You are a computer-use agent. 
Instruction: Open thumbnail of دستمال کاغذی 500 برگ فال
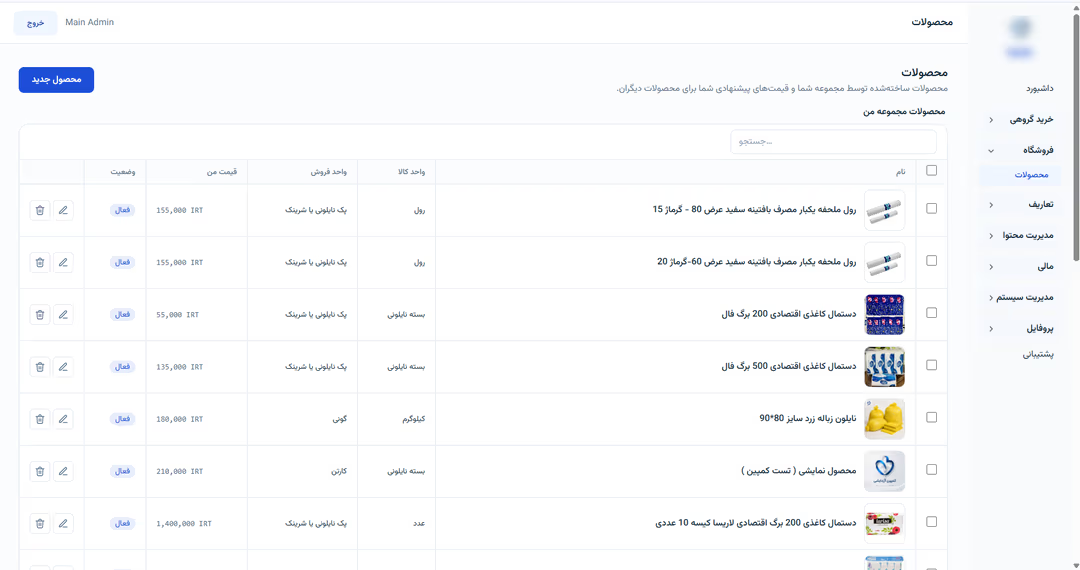pyautogui.click(x=884, y=367)
